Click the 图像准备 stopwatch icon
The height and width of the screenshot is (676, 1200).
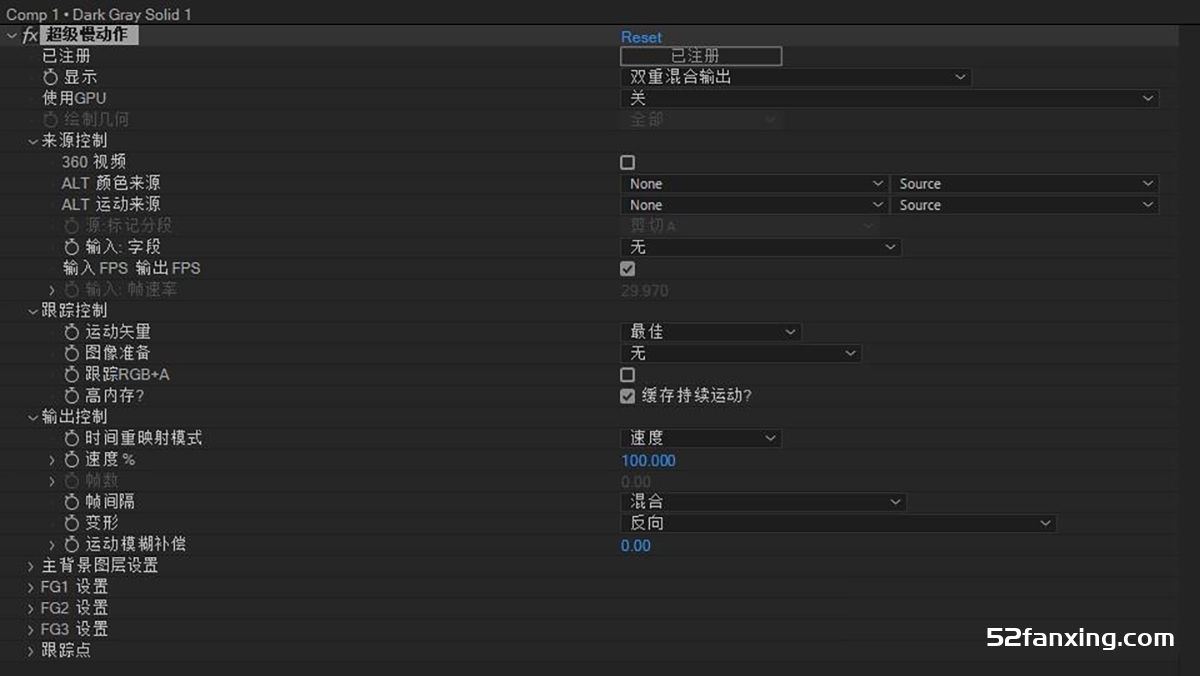click(x=72, y=354)
